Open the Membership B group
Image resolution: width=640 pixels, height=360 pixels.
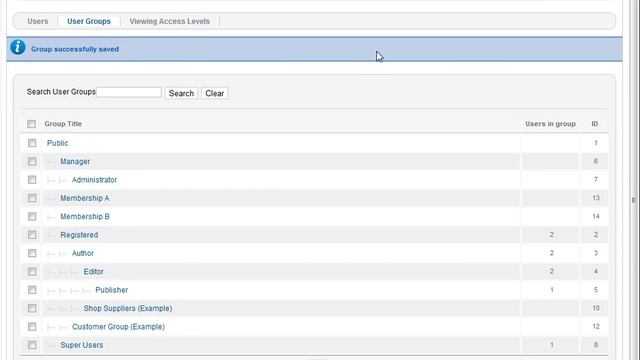[x=85, y=216]
